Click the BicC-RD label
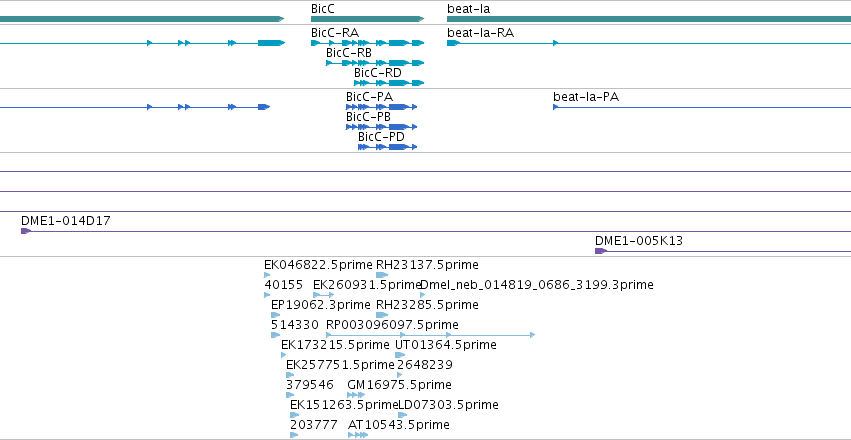 point(378,73)
